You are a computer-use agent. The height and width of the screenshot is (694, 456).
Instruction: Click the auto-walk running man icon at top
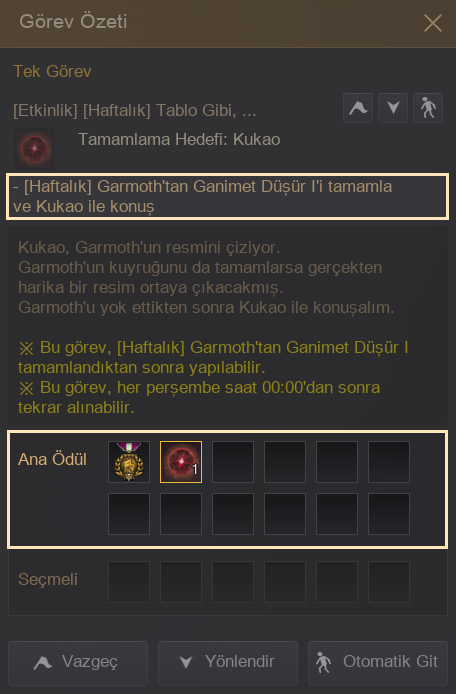(428, 108)
